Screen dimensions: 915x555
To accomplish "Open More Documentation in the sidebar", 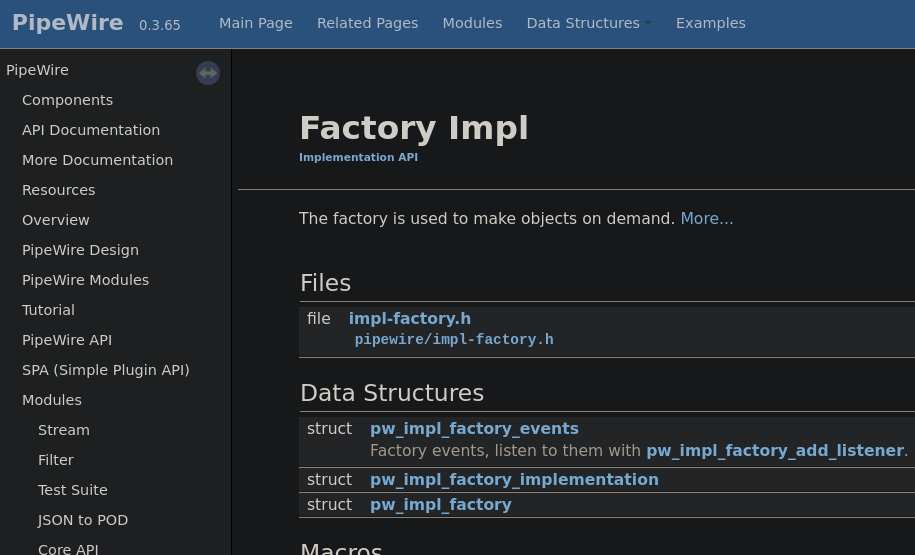I will (97, 160).
